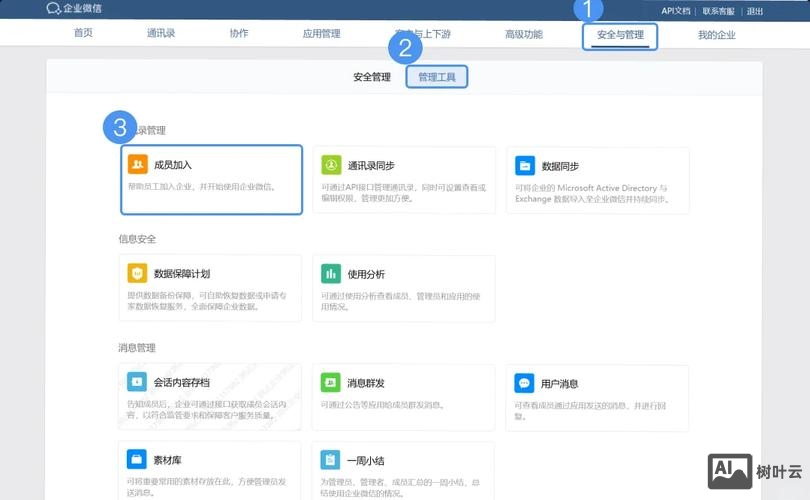Click the blue 数据同步 folder icon
810x500 pixels.
pos(525,166)
